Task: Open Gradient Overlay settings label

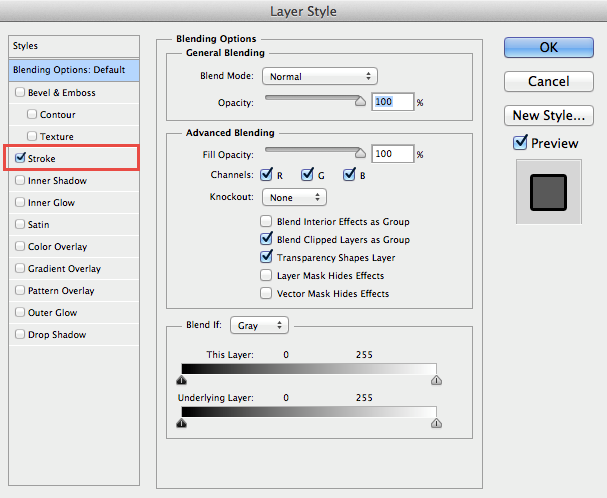Action: [64, 269]
